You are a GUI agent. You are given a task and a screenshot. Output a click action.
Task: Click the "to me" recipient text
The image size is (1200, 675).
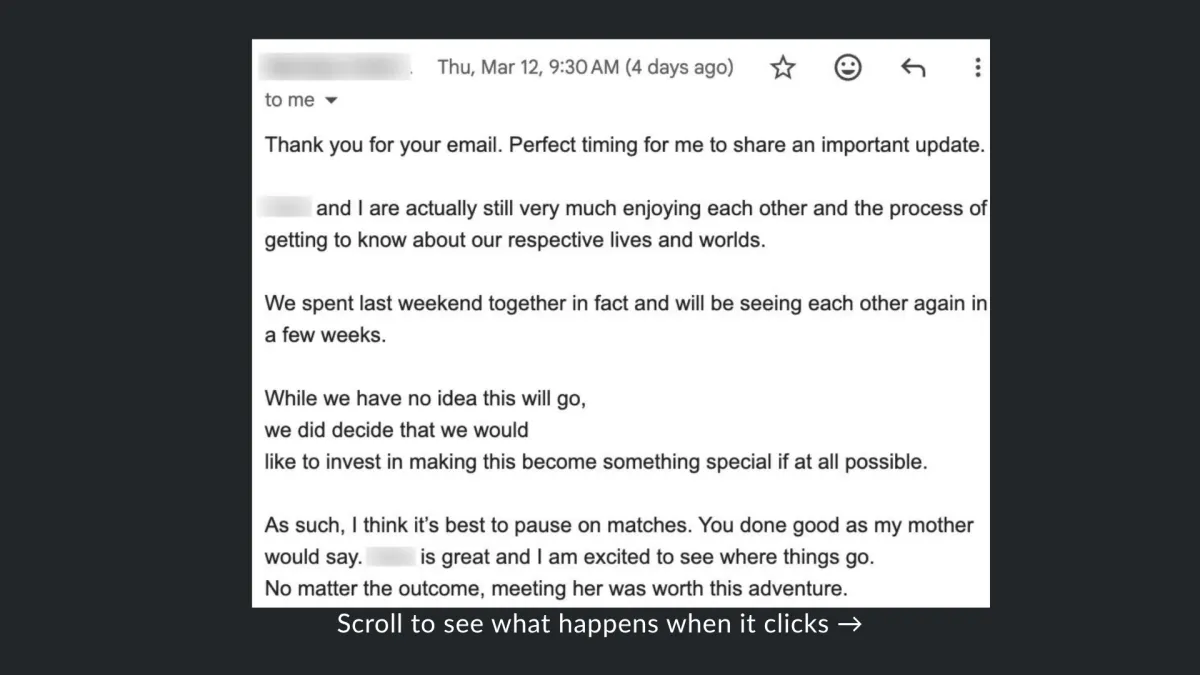coord(289,100)
